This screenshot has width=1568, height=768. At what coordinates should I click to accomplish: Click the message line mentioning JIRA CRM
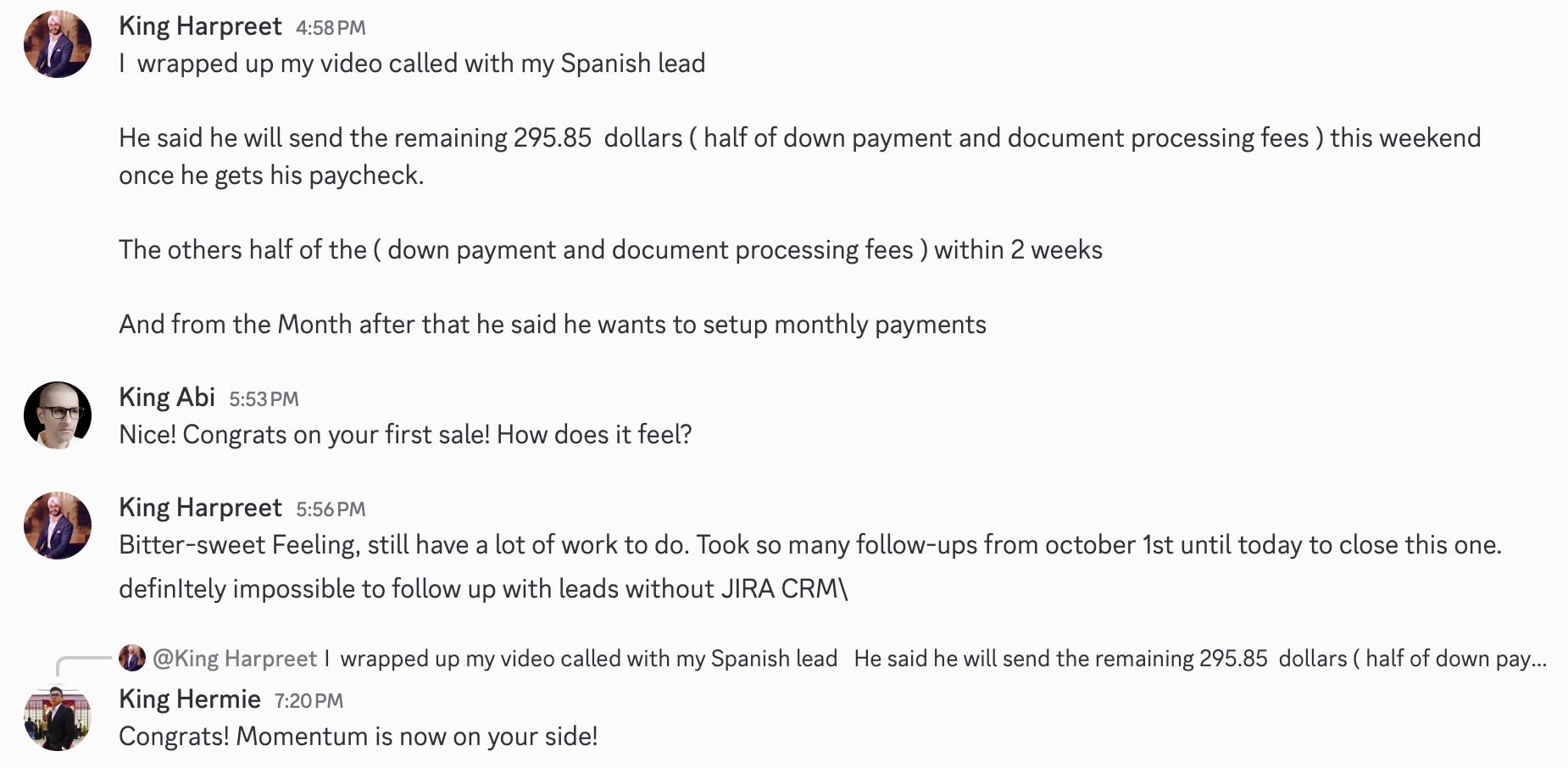click(x=483, y=589)
